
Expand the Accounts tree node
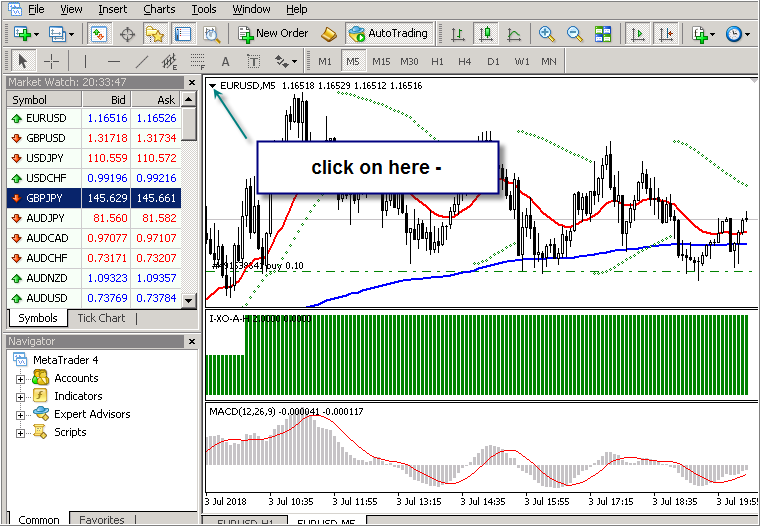(20, 379)
